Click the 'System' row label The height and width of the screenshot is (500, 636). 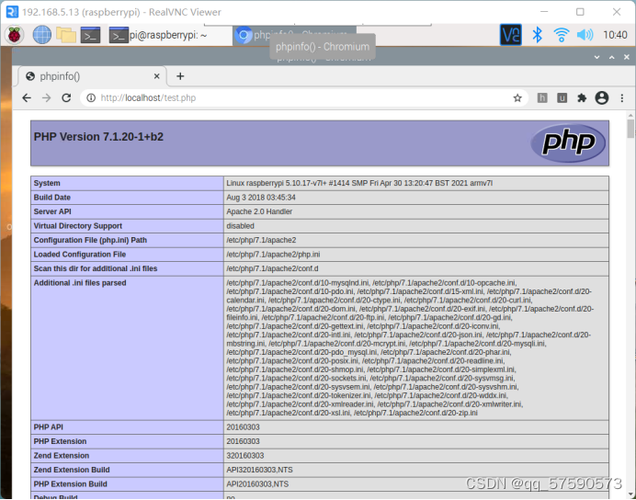pyautogui.click(x=47, y=183)
